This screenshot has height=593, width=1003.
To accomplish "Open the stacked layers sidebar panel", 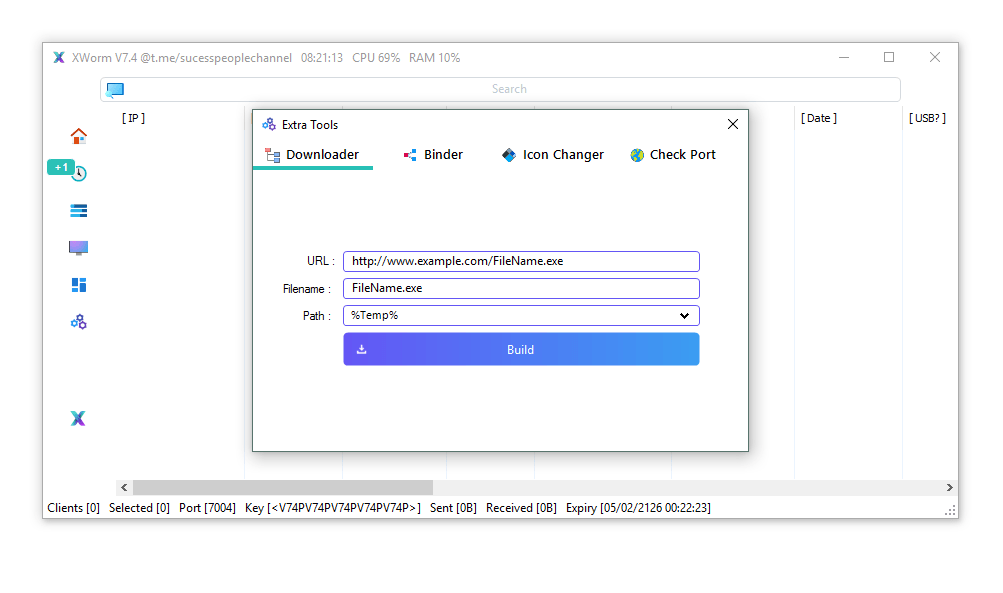I will coord(78,210).
